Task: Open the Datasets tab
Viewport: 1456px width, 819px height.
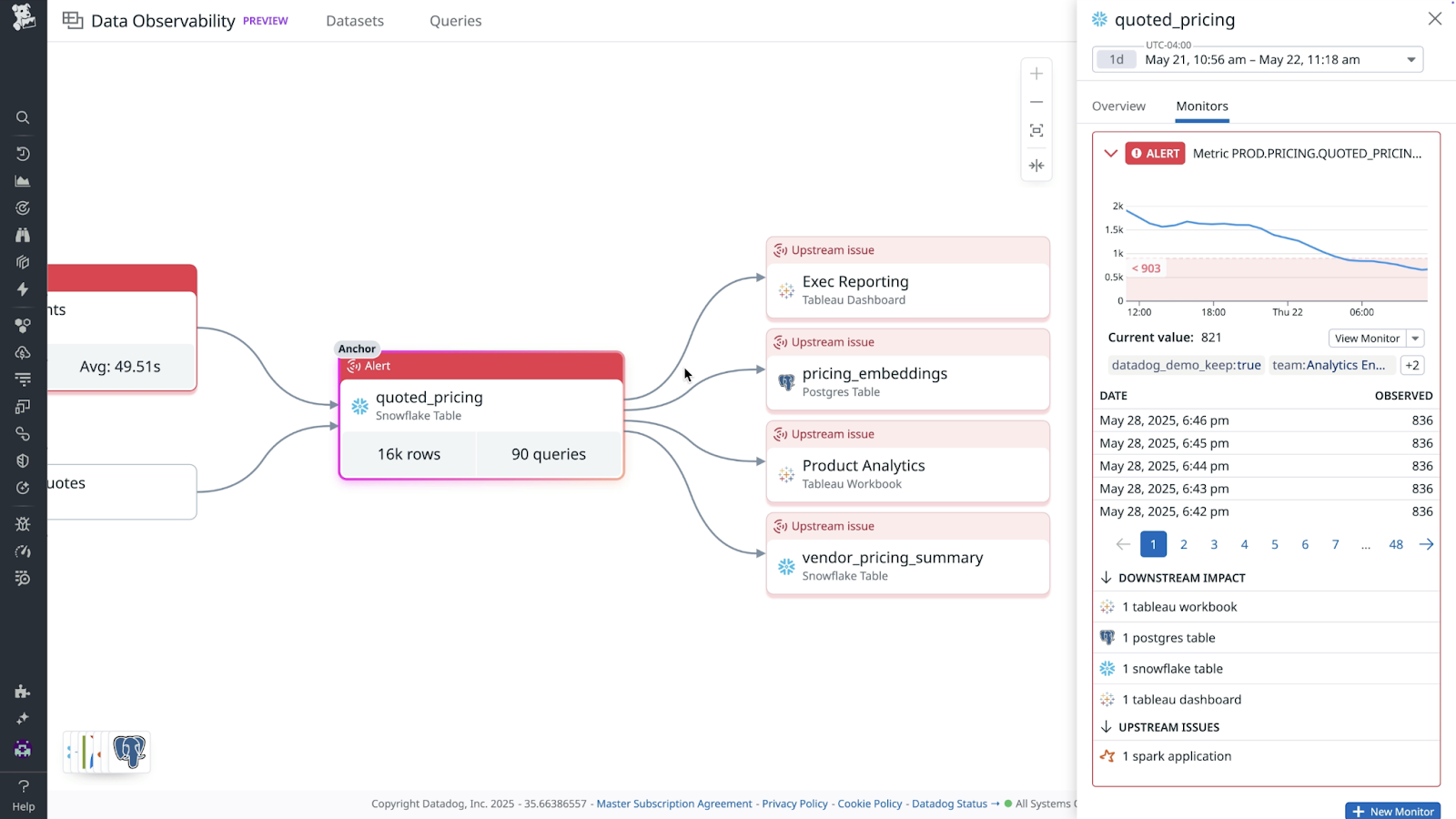Action: (x=355, y=21)
